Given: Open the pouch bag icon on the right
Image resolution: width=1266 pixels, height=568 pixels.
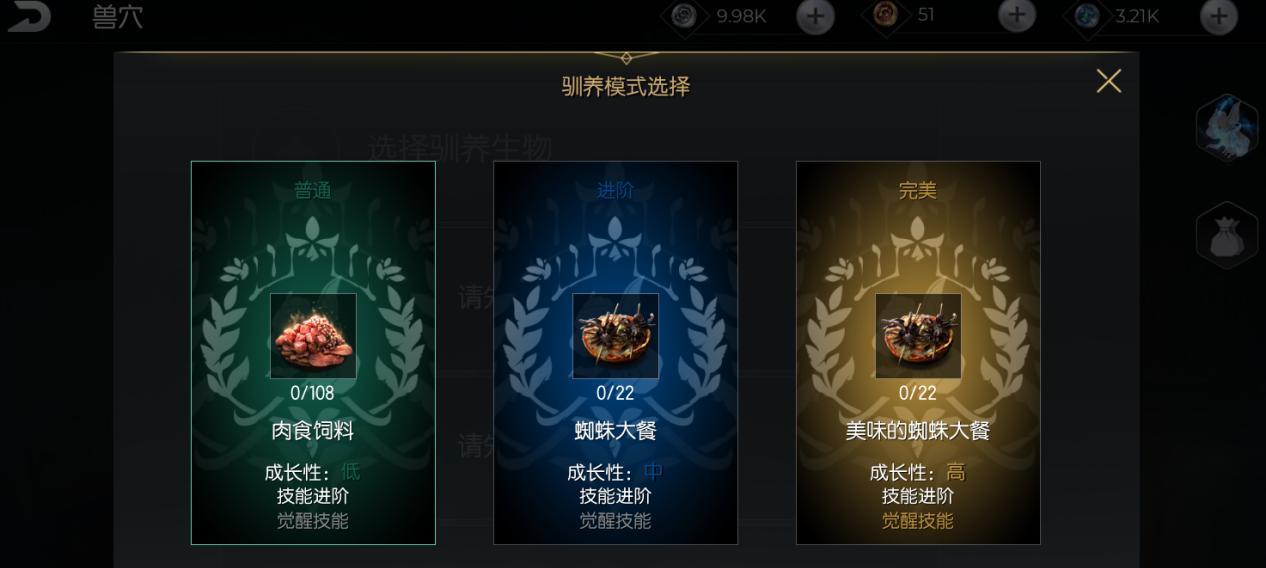Looking at the screenshot, I should 1226,235.
